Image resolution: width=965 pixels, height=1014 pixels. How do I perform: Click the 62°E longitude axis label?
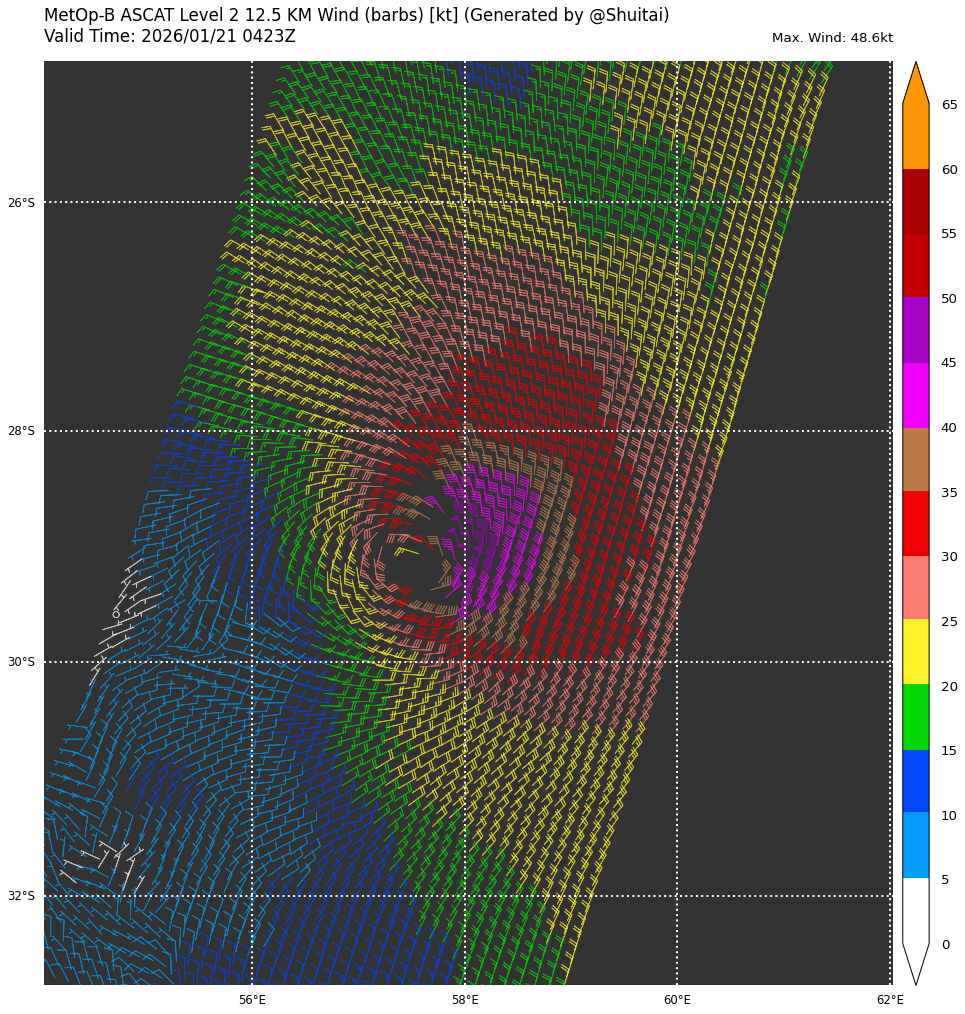point(890,1000)
